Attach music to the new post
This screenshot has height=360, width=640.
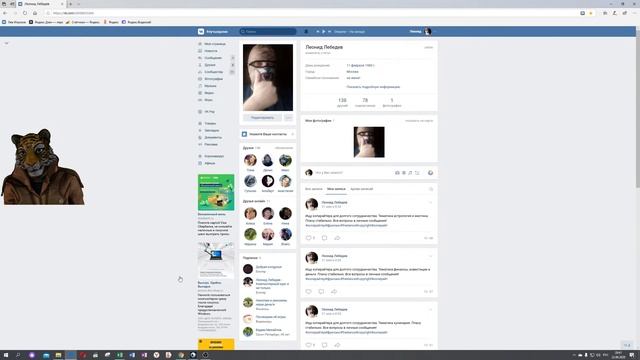tap(410, 173)
